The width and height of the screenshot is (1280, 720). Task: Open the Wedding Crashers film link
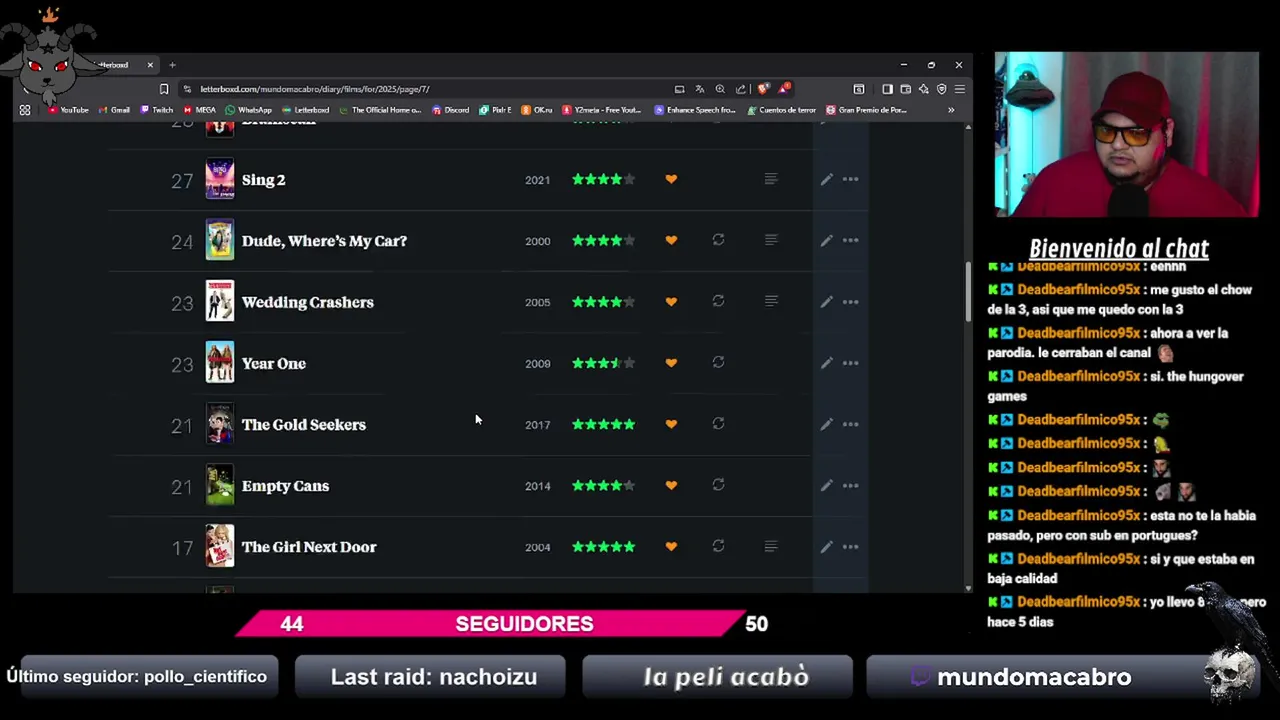coord(307,302)
